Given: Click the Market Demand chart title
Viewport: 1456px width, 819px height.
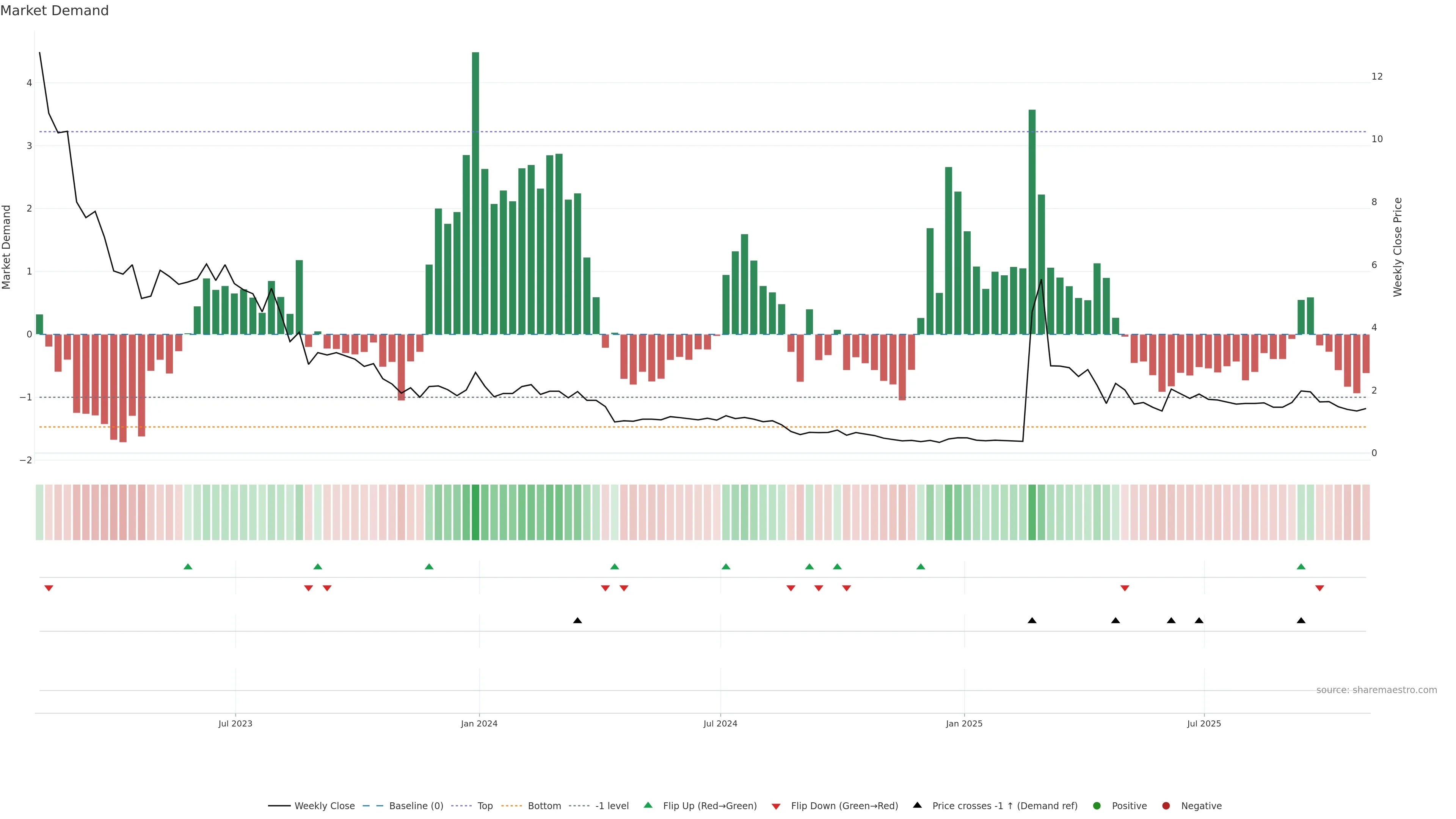Looking at the screenshot, I should [54, 11].
